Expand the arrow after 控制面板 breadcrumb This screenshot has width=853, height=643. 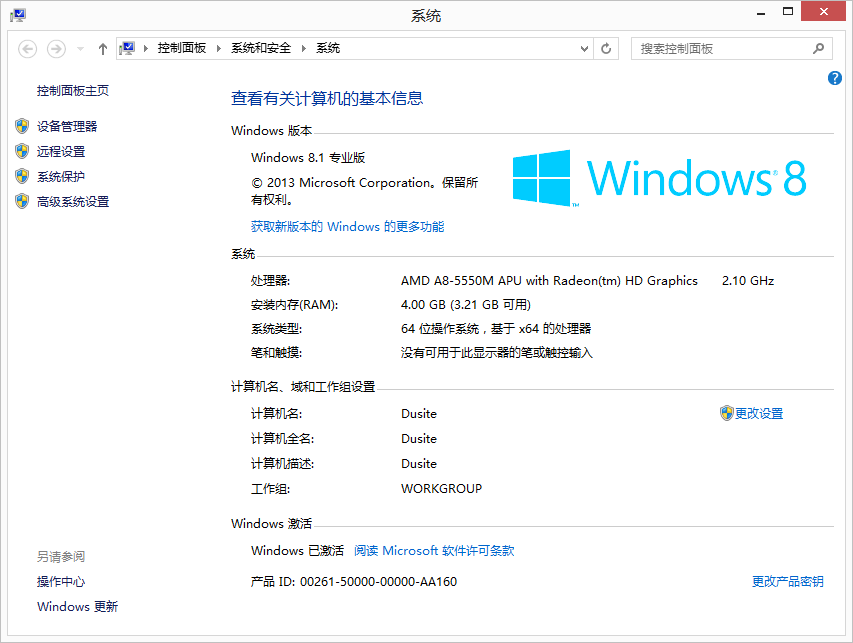point(219,48)
